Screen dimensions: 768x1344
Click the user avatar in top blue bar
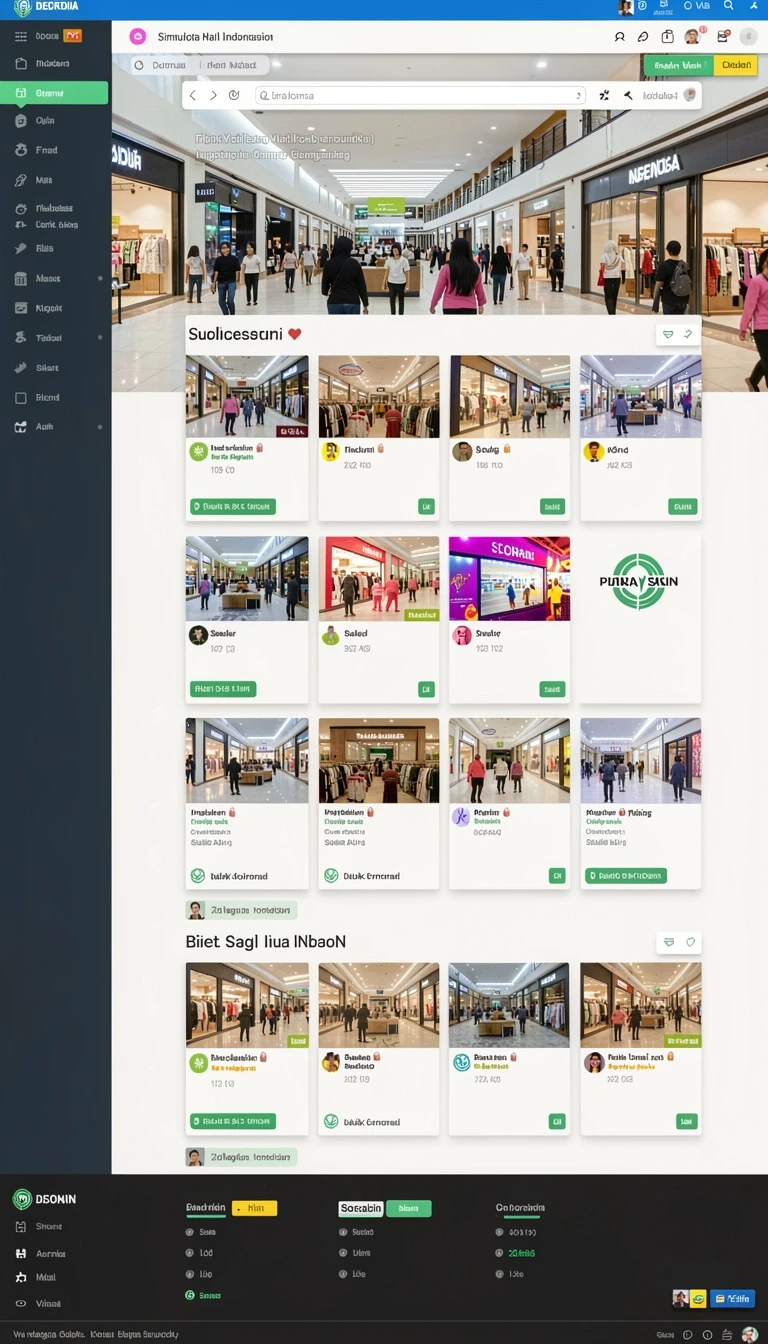click(x=626, y=7)
